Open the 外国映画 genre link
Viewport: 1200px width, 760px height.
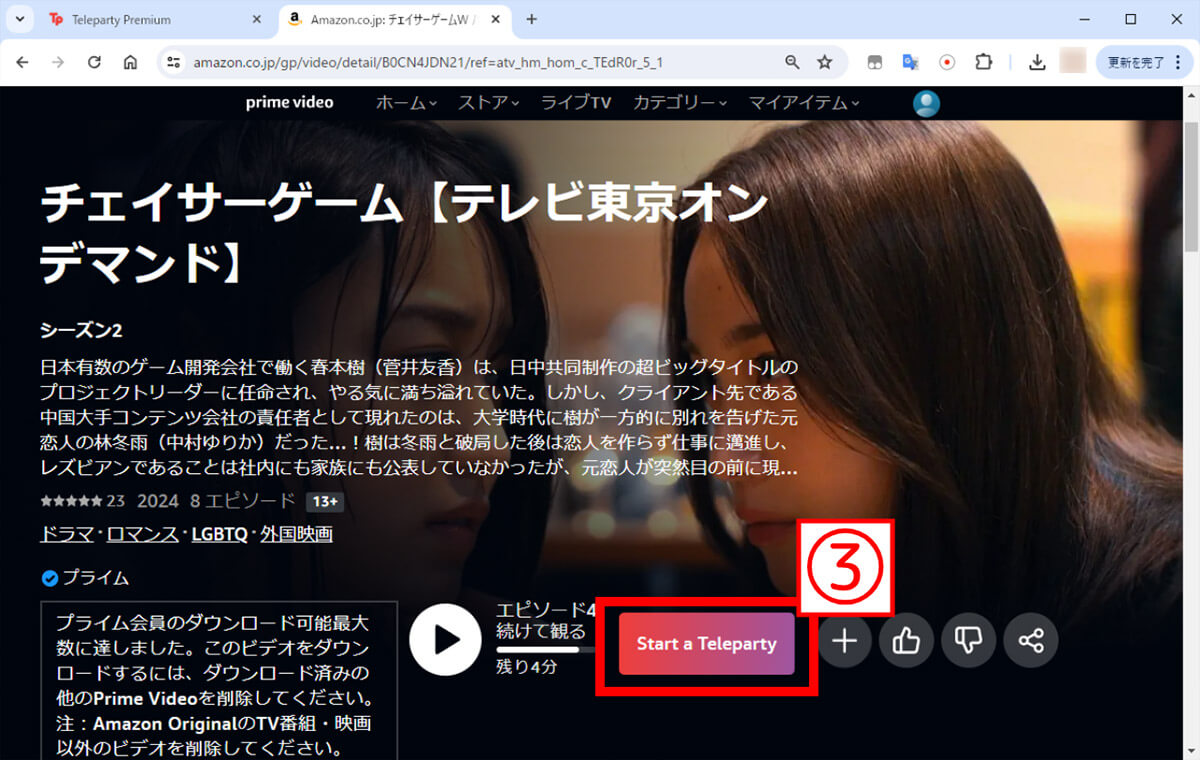tap(296, 534)
